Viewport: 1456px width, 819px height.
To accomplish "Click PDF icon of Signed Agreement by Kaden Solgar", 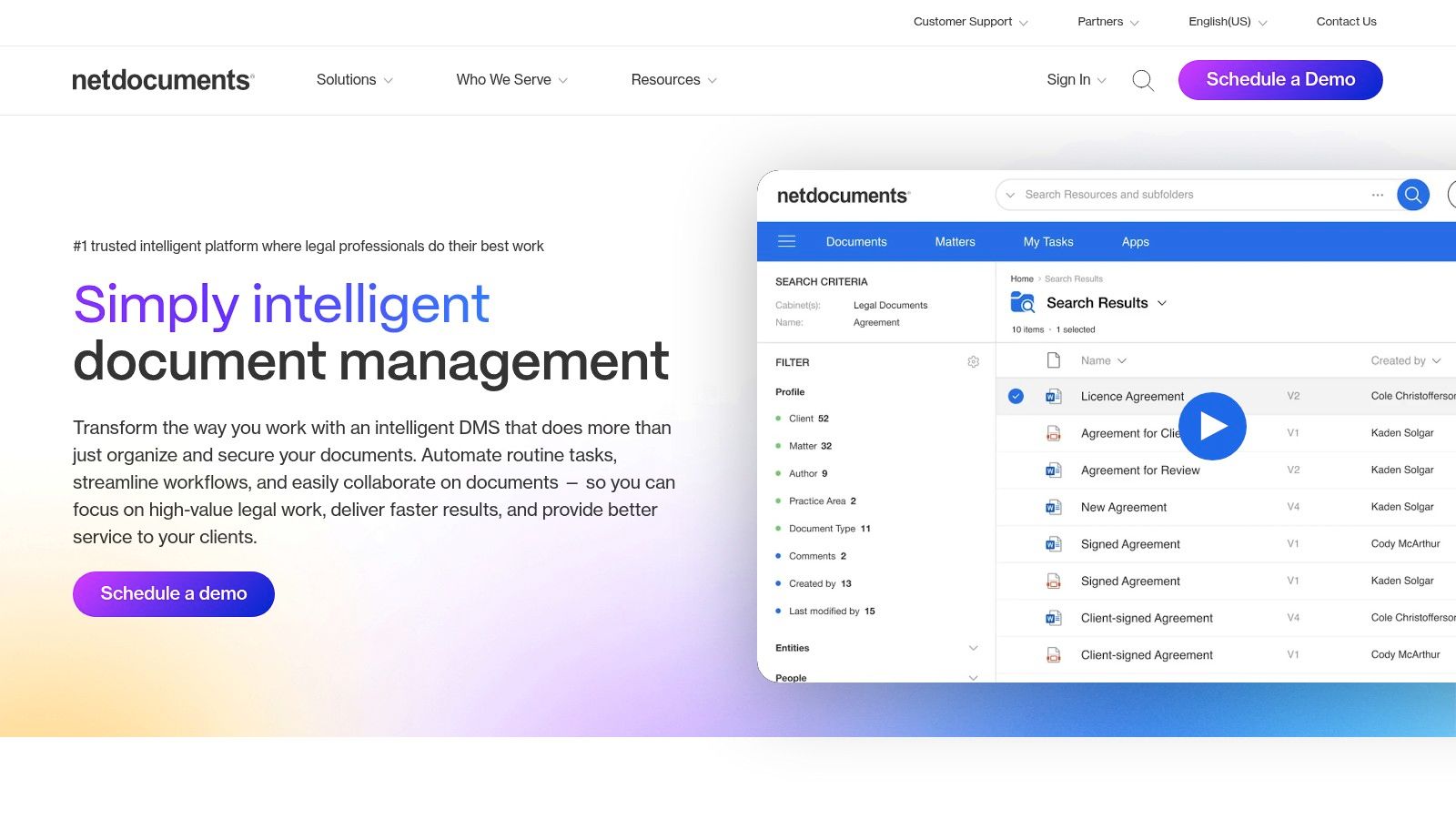I will [x=1053, y=581].
